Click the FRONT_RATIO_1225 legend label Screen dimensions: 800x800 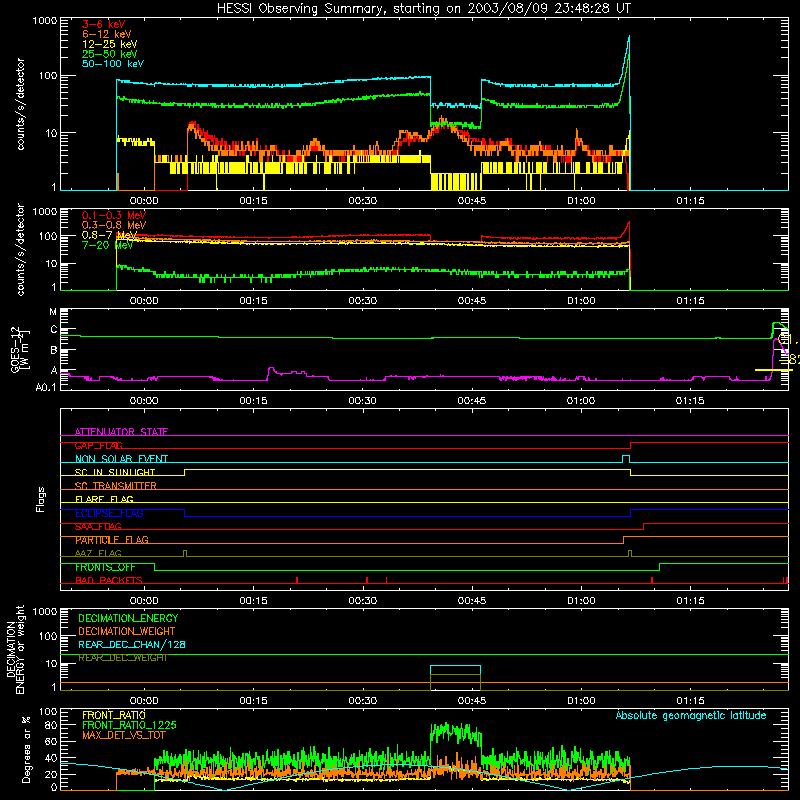129,725
